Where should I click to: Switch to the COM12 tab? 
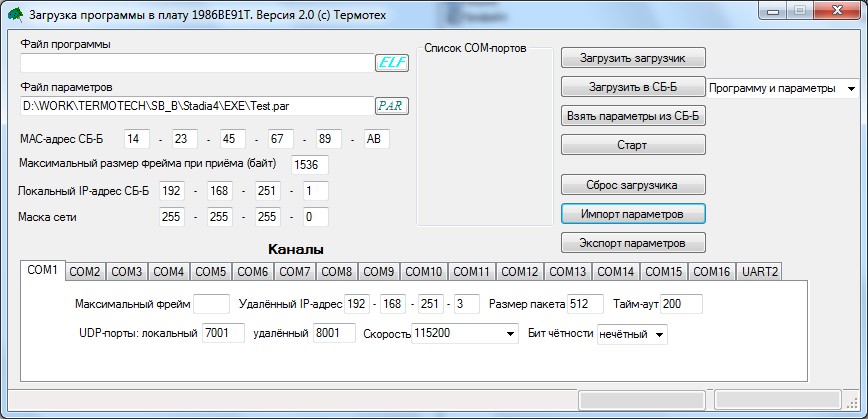click(x=520, y=272)
